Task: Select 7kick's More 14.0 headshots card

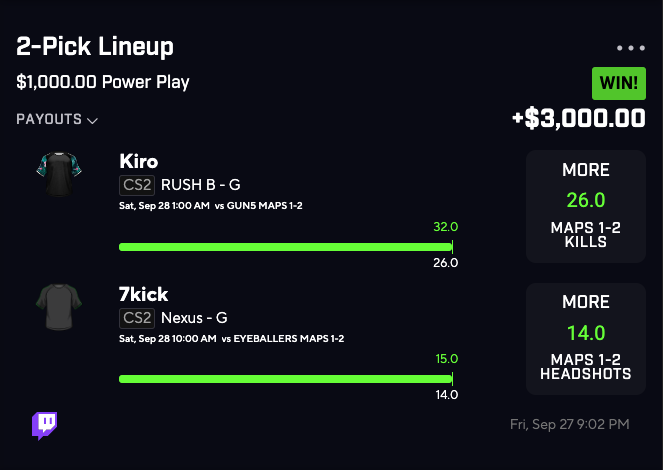Action: pos(585,338)
